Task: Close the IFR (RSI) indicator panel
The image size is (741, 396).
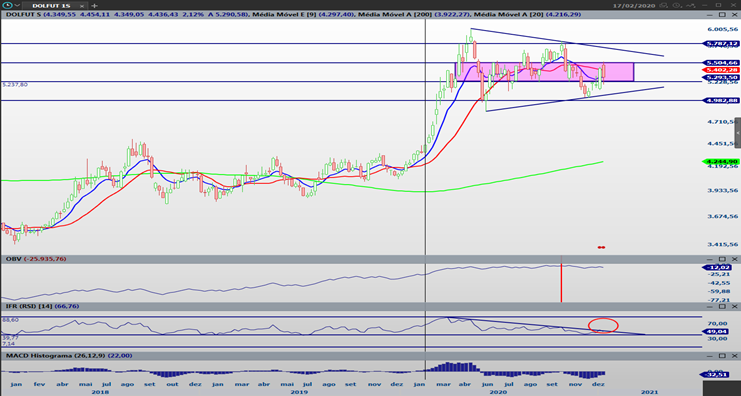Action: coord(734,307)
